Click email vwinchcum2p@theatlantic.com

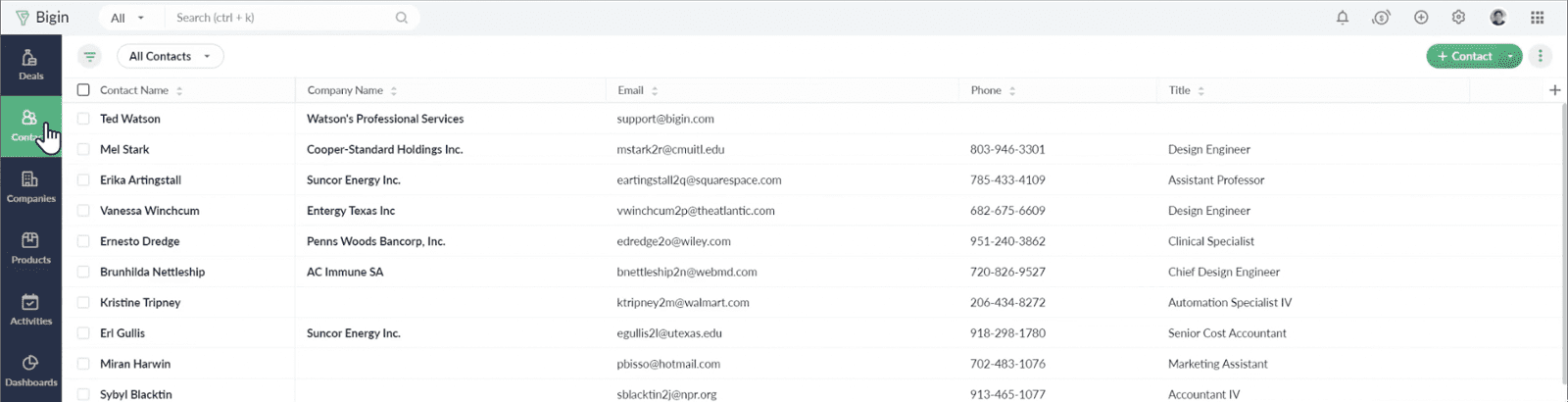[696, 211]
